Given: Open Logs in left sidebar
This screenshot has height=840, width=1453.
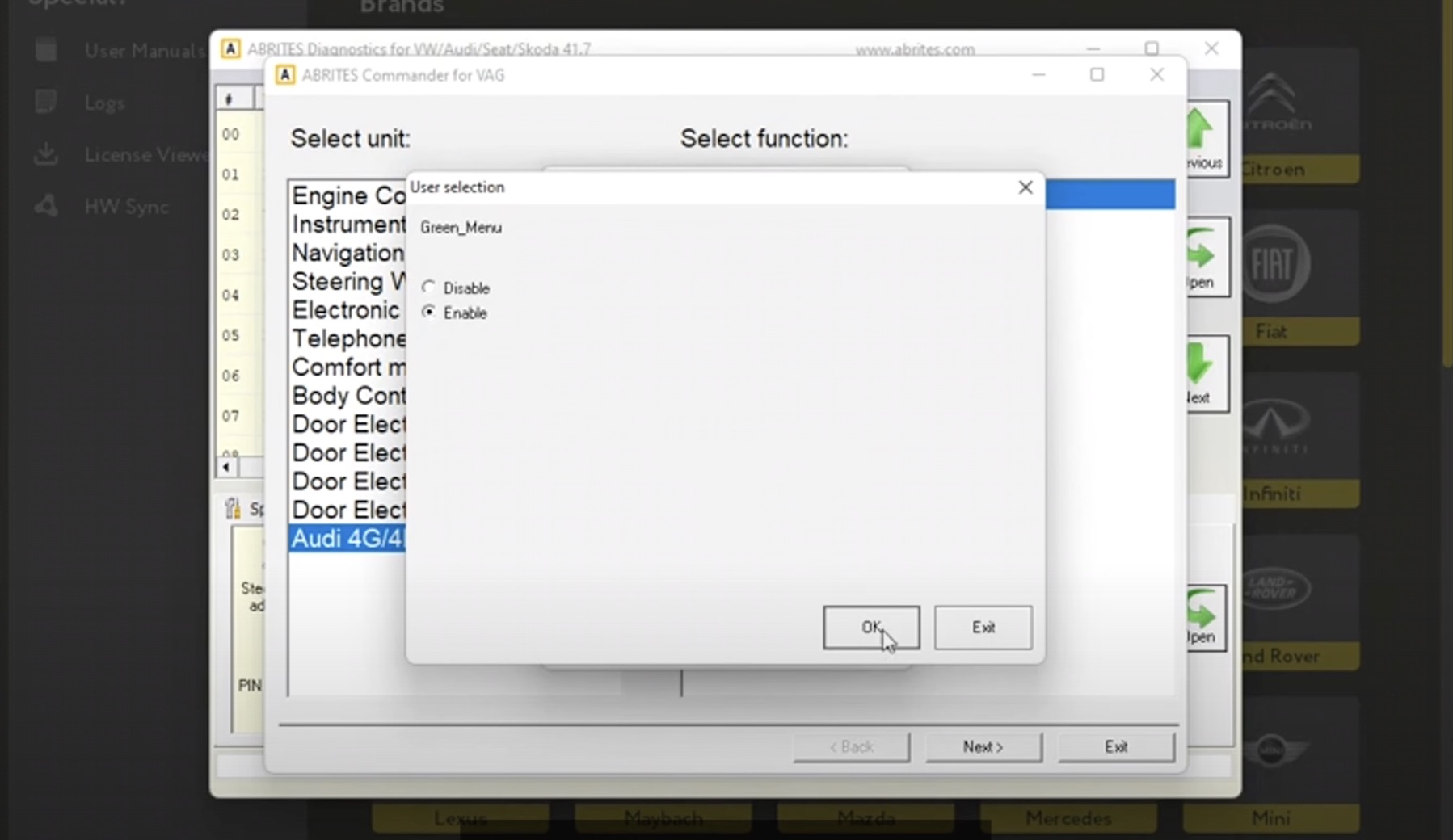Looking at the screenshot, I should click(x=80, y=103).
